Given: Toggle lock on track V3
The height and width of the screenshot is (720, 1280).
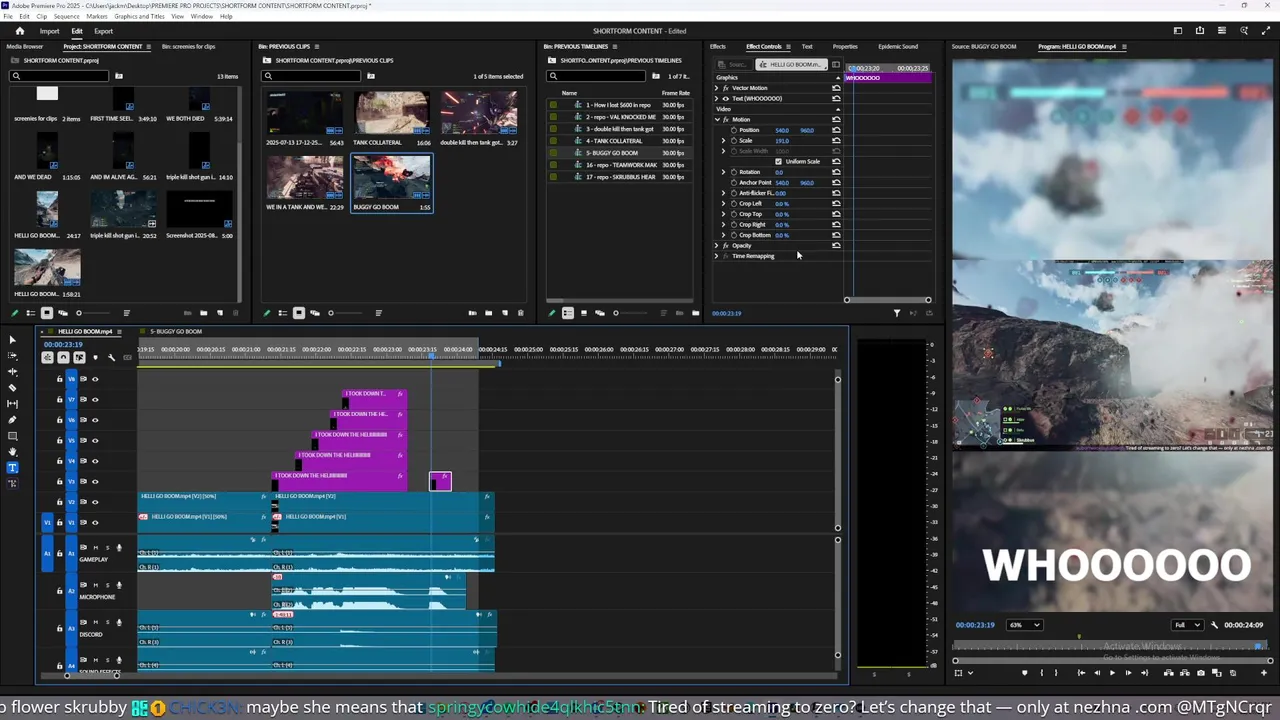Looking at the screenshot, I should pos(59,481).
